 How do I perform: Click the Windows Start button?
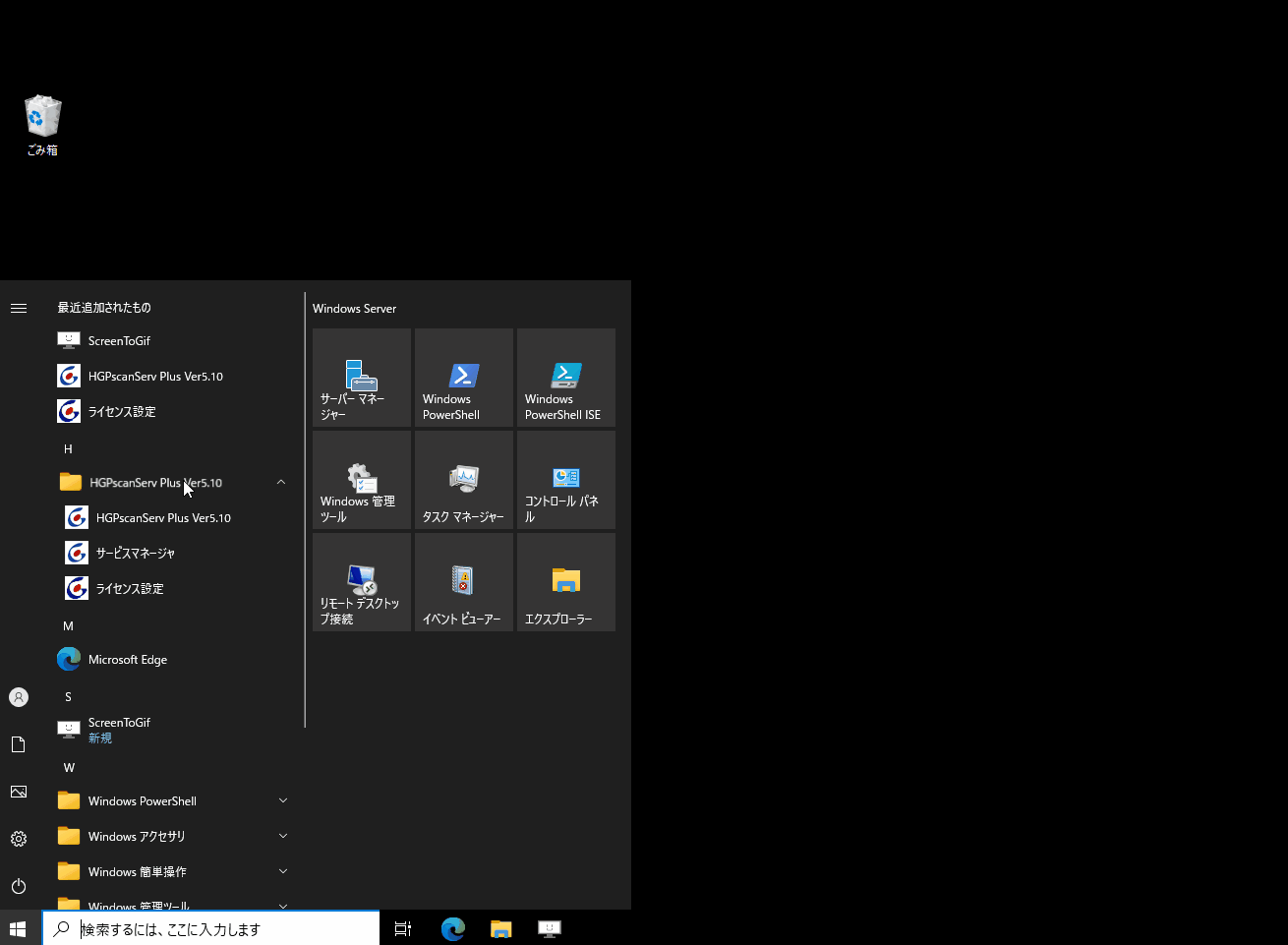(18, 928)
